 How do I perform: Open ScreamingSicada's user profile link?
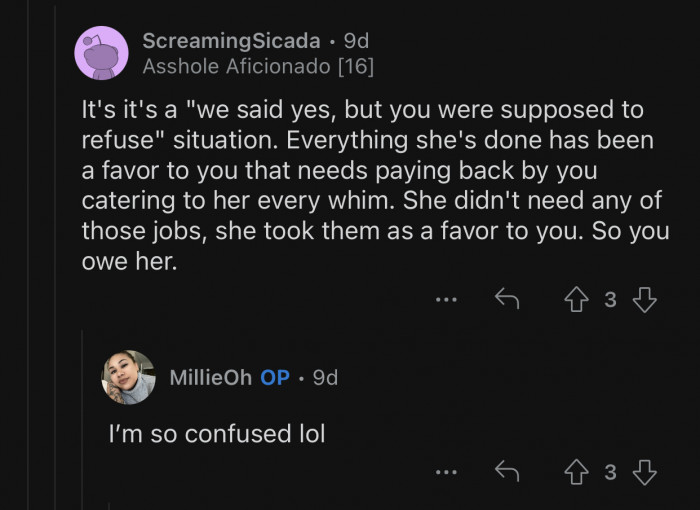[232, 41]
